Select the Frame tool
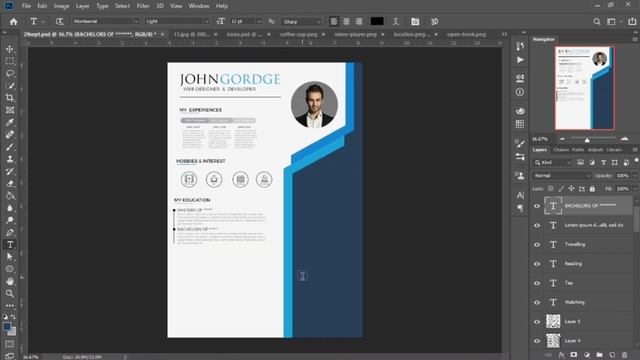Viewport: 640px width, 360px height. coord(10,110)
